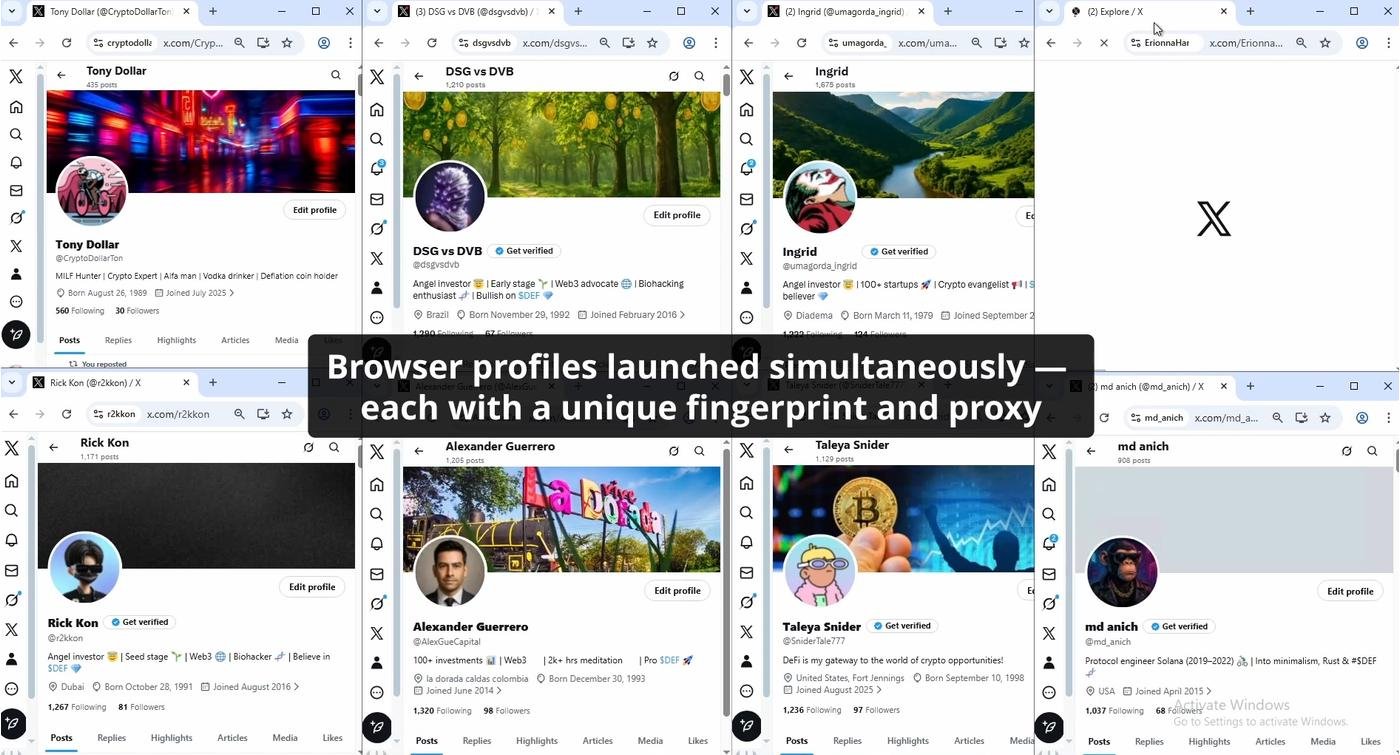
Task: Open Grok icon beside Rick Kon header
Action: pos(308,447)
